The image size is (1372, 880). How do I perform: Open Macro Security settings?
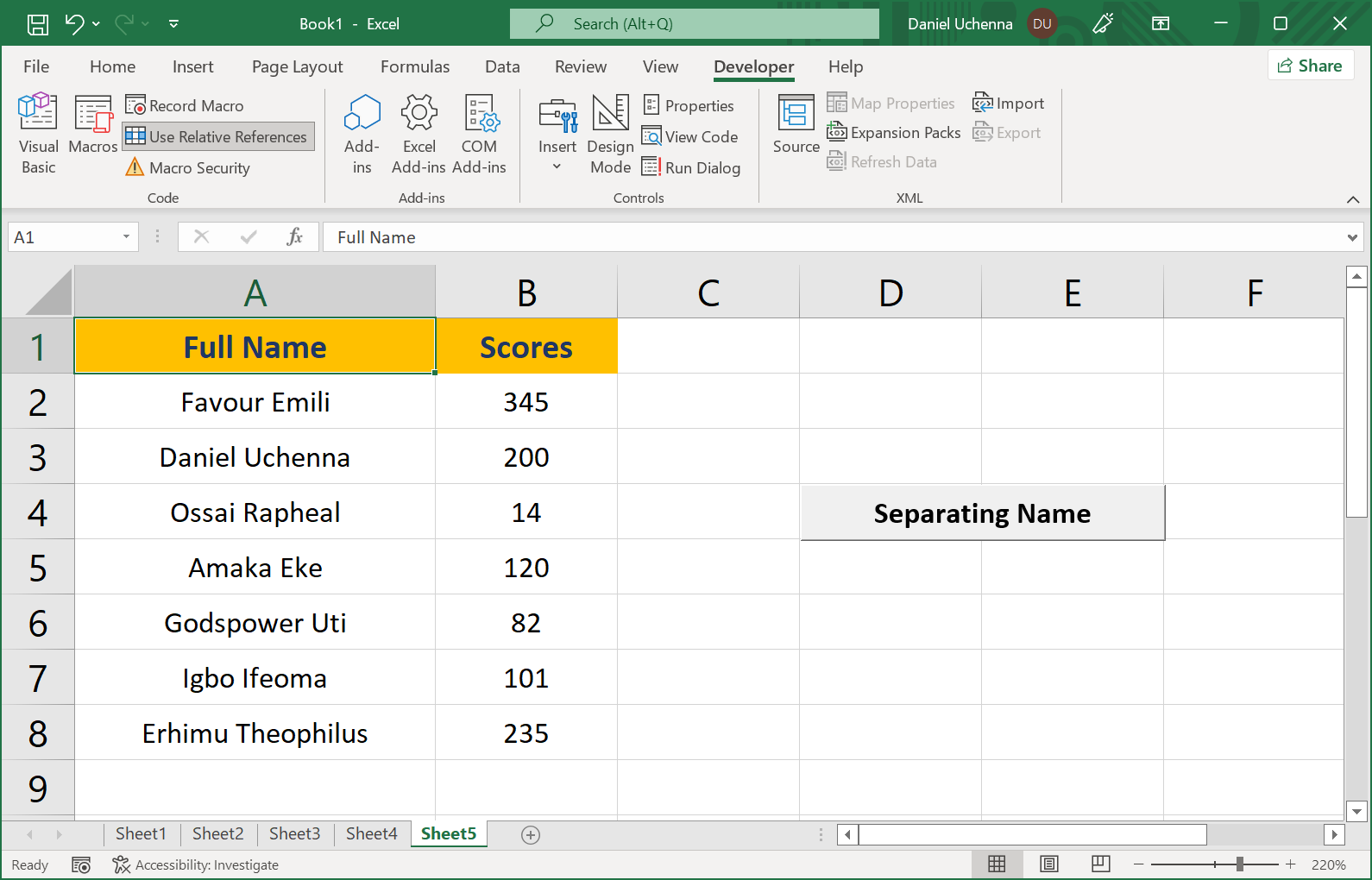(x=188, y=167)
